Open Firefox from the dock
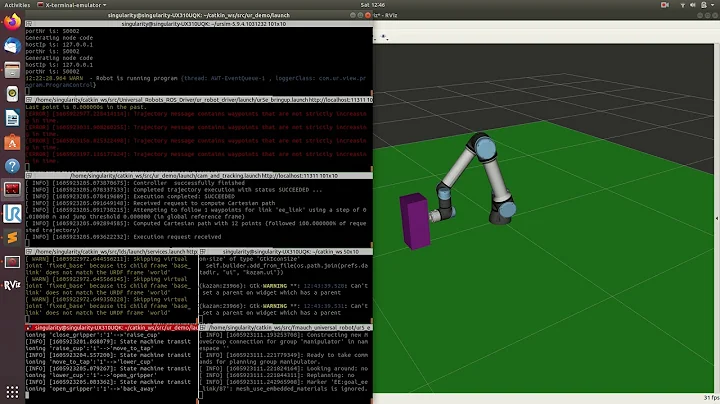This screenshot has width=720, height=404. (12, 22)
